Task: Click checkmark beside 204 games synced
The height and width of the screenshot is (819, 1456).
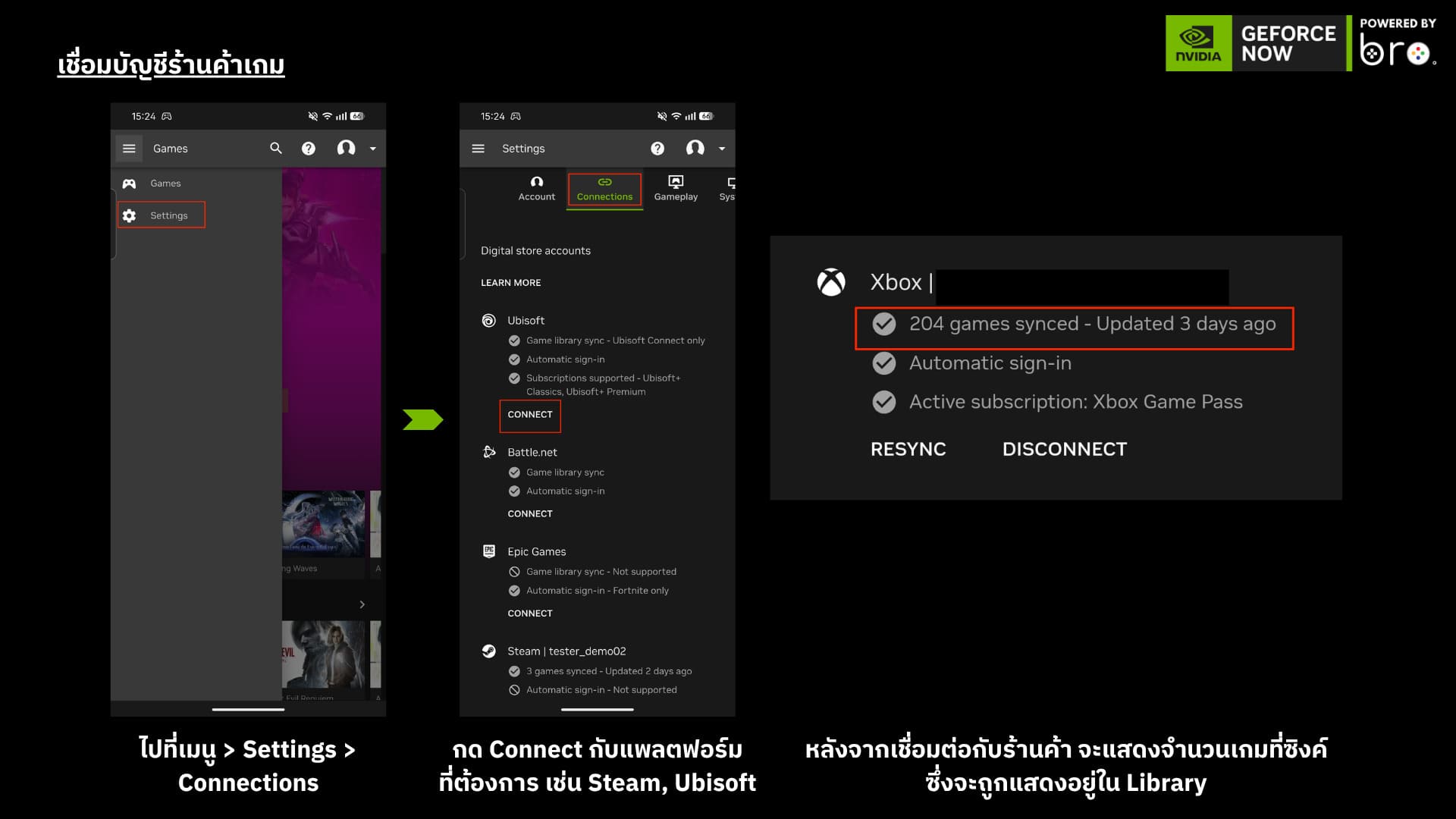Action: click(x=884, y=325)
